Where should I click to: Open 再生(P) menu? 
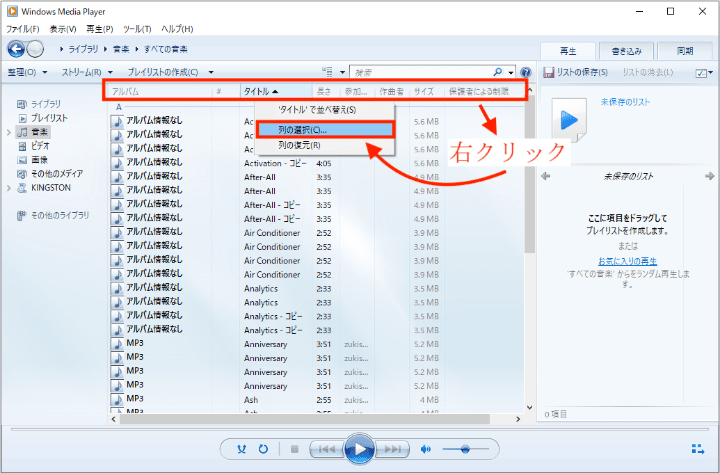[100, 29]
